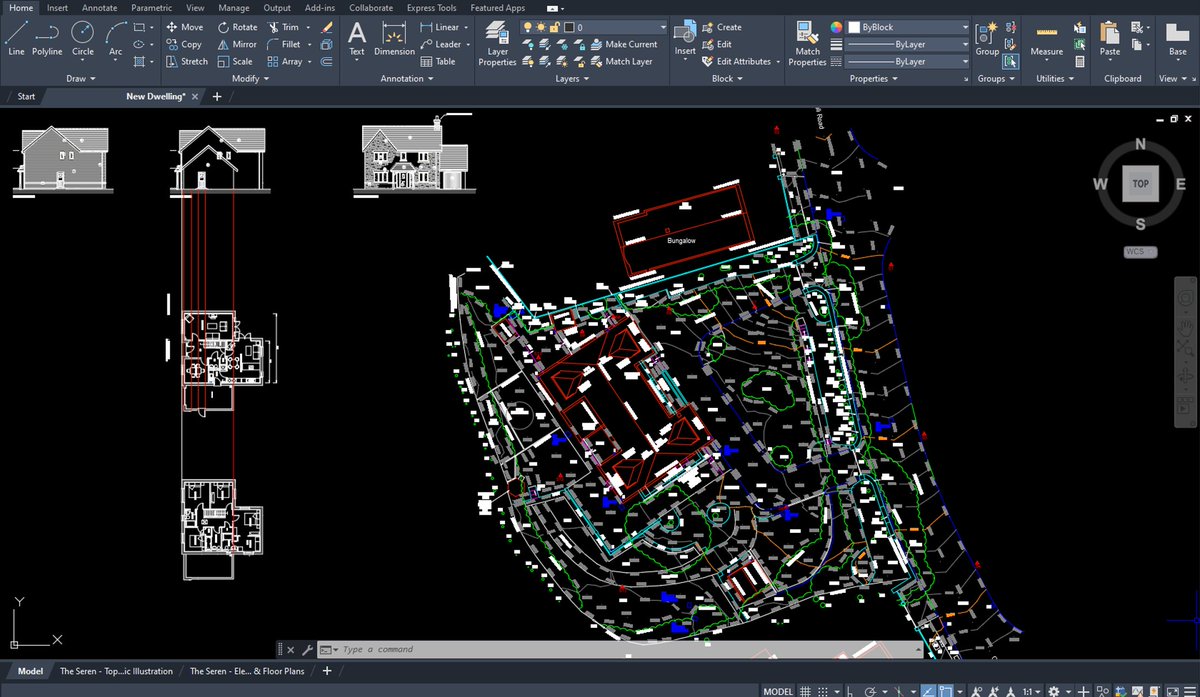Screen dimensions: 1200x697
Task: Click the Offset icon in Modify panel
Action: (326, 61)
